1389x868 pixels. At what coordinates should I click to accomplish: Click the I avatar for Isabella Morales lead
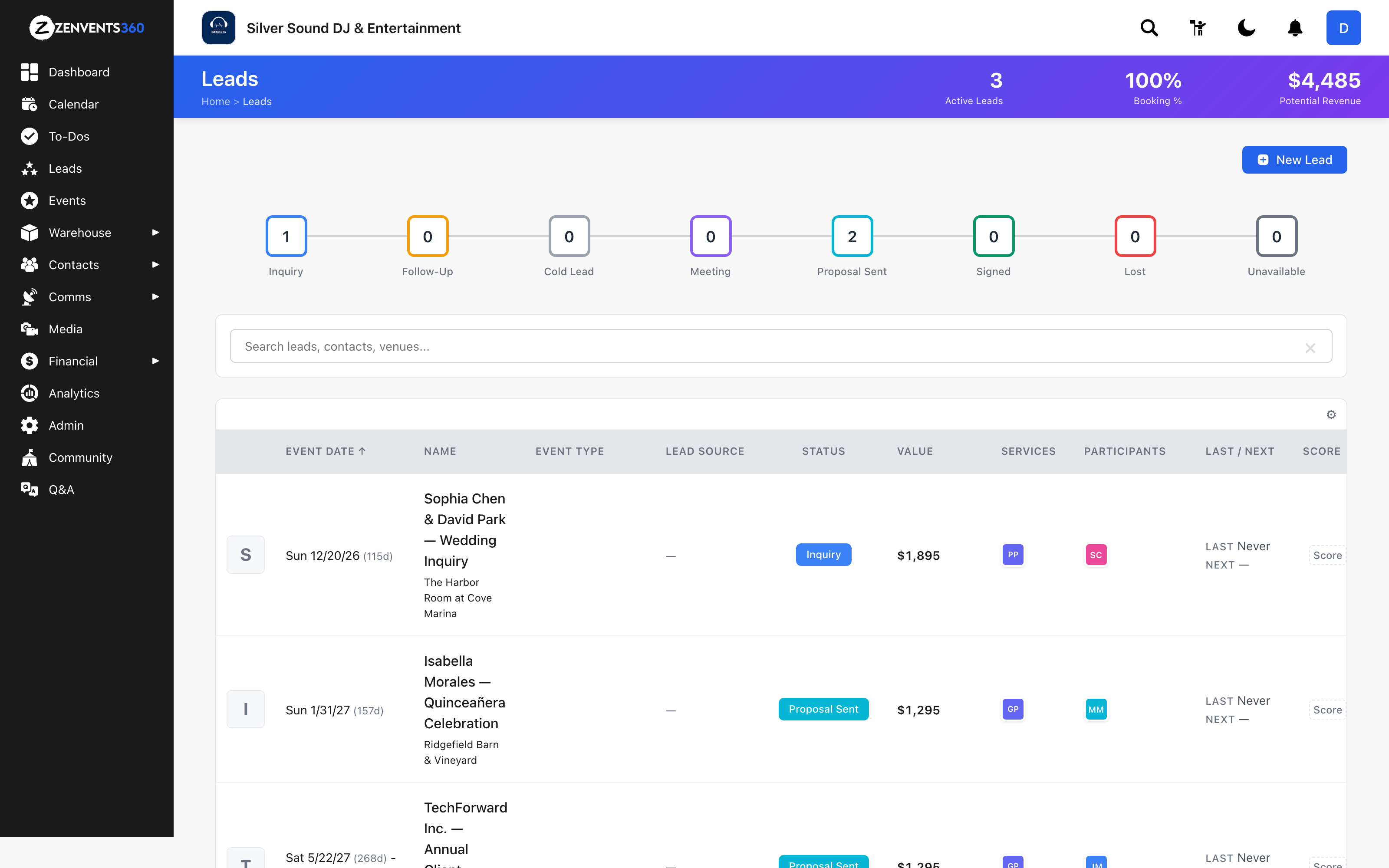coord(246,709)
